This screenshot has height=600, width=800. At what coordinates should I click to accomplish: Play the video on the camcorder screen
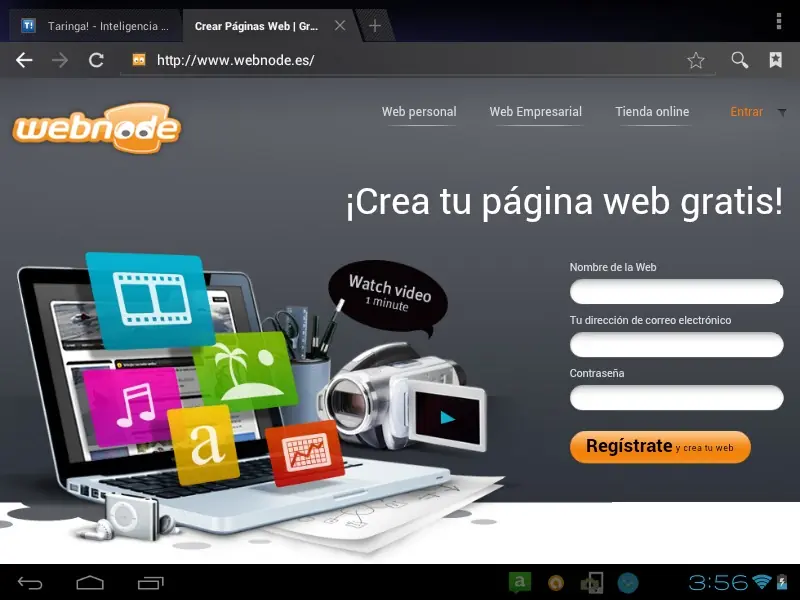447,418
